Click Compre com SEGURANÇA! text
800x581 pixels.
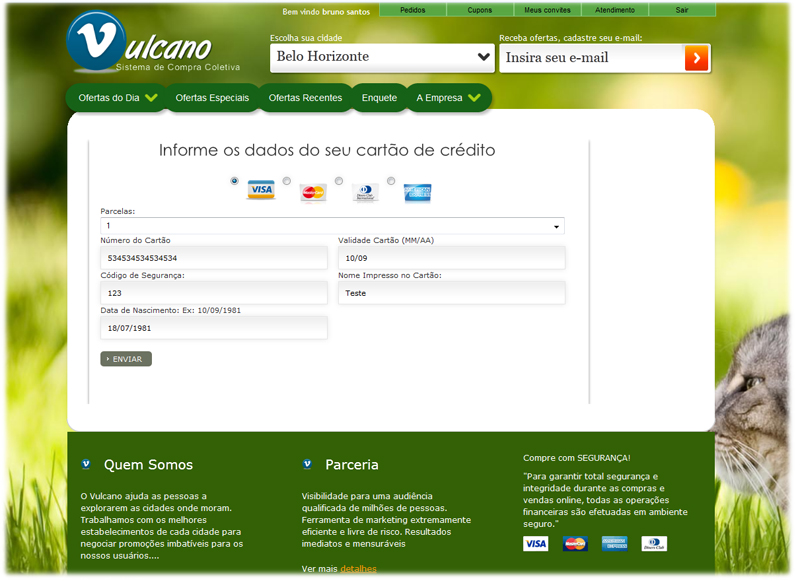pos(577,458)
